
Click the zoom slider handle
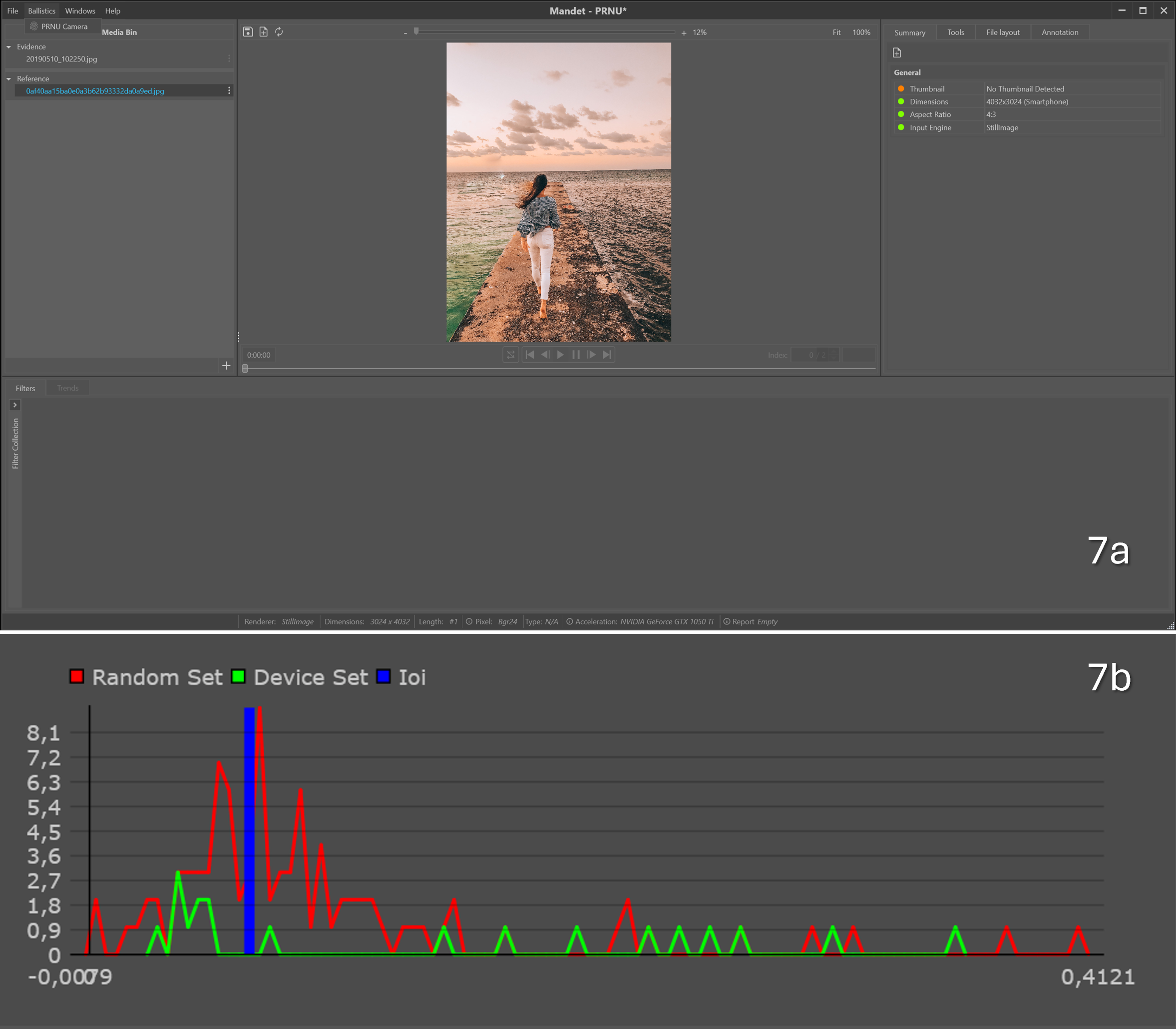coord(416,31)
